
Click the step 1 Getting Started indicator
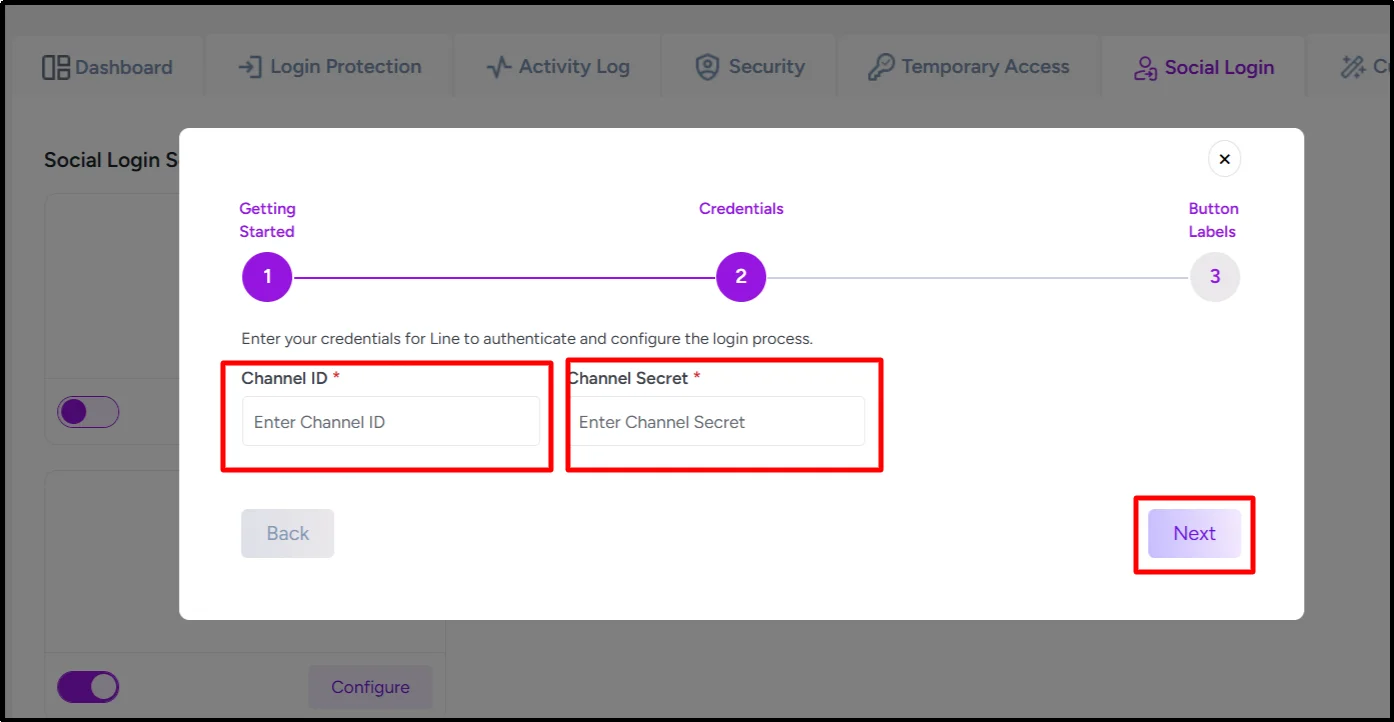pos(266,276)
